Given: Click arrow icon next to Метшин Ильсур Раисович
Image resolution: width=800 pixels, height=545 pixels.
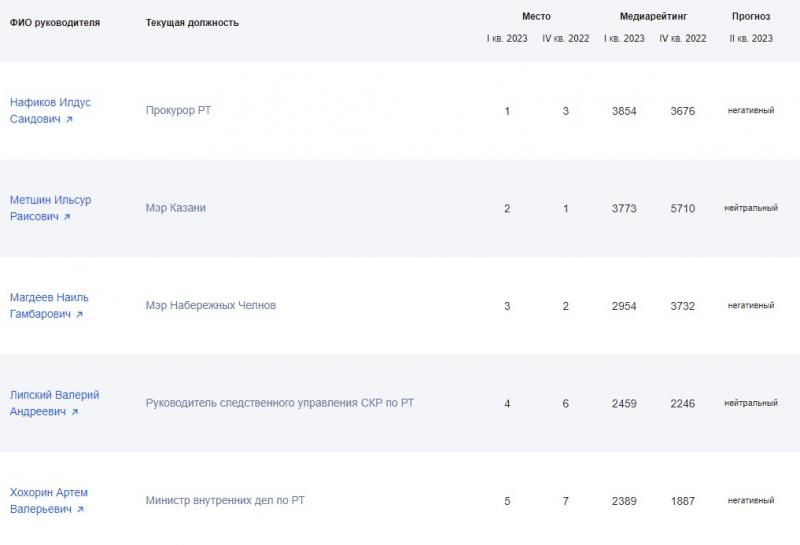Looking at the screenshot, I should (x=67, y=217).
